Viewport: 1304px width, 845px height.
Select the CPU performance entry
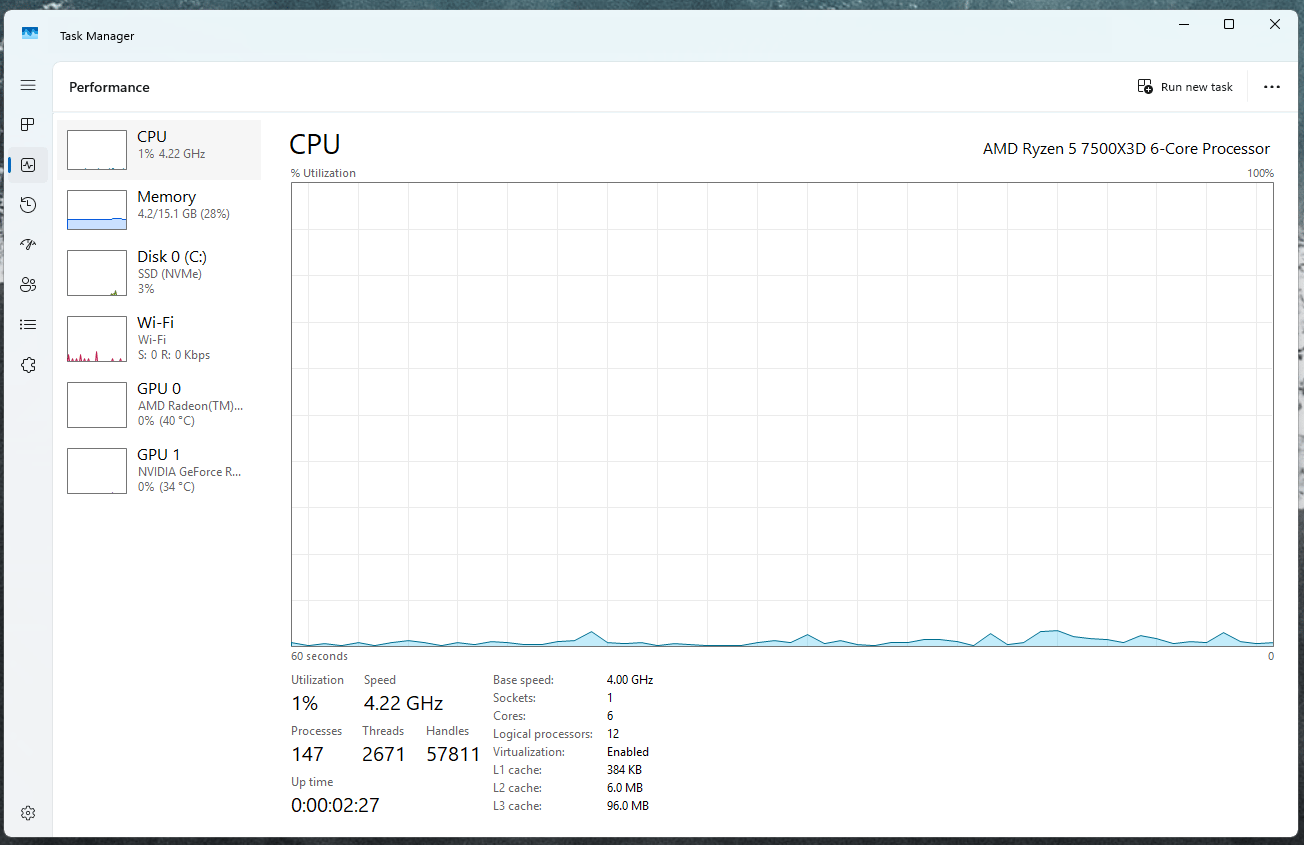point(159,150)
